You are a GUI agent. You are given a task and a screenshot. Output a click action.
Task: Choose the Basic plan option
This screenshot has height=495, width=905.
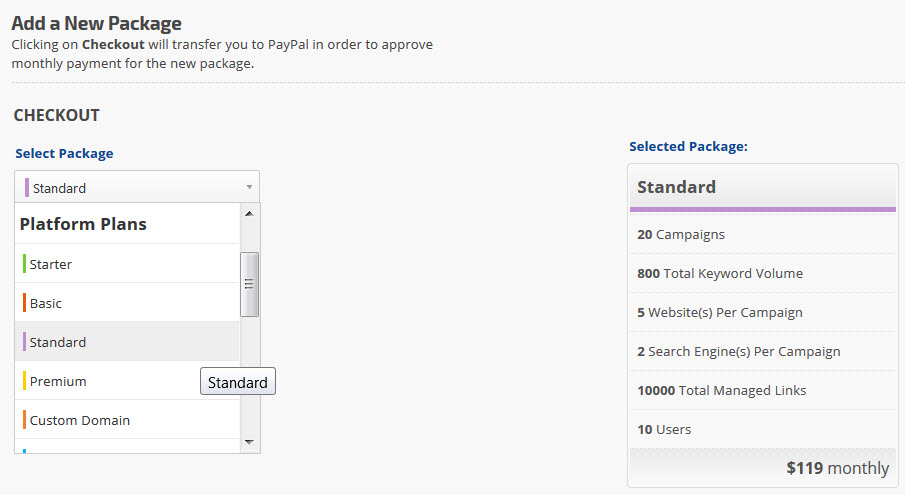point(46,303)
